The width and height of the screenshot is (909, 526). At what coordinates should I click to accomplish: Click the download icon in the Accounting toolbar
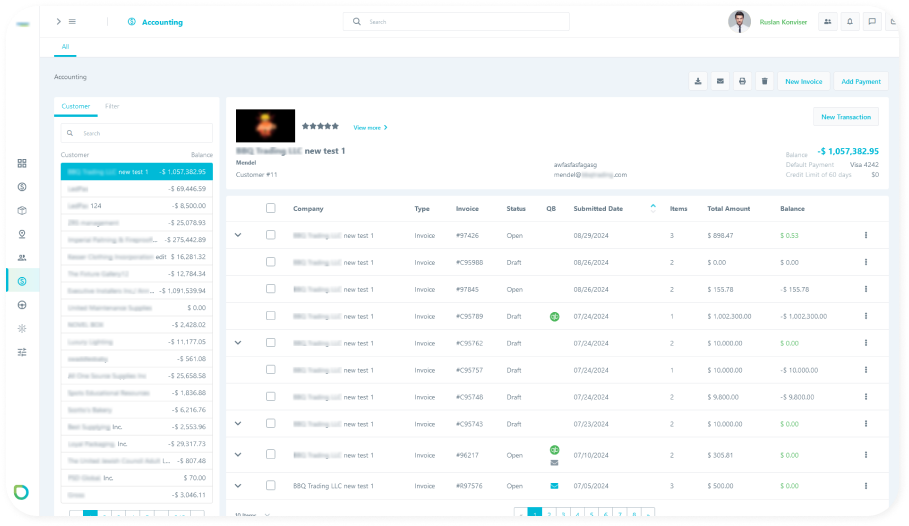[698, 81]
